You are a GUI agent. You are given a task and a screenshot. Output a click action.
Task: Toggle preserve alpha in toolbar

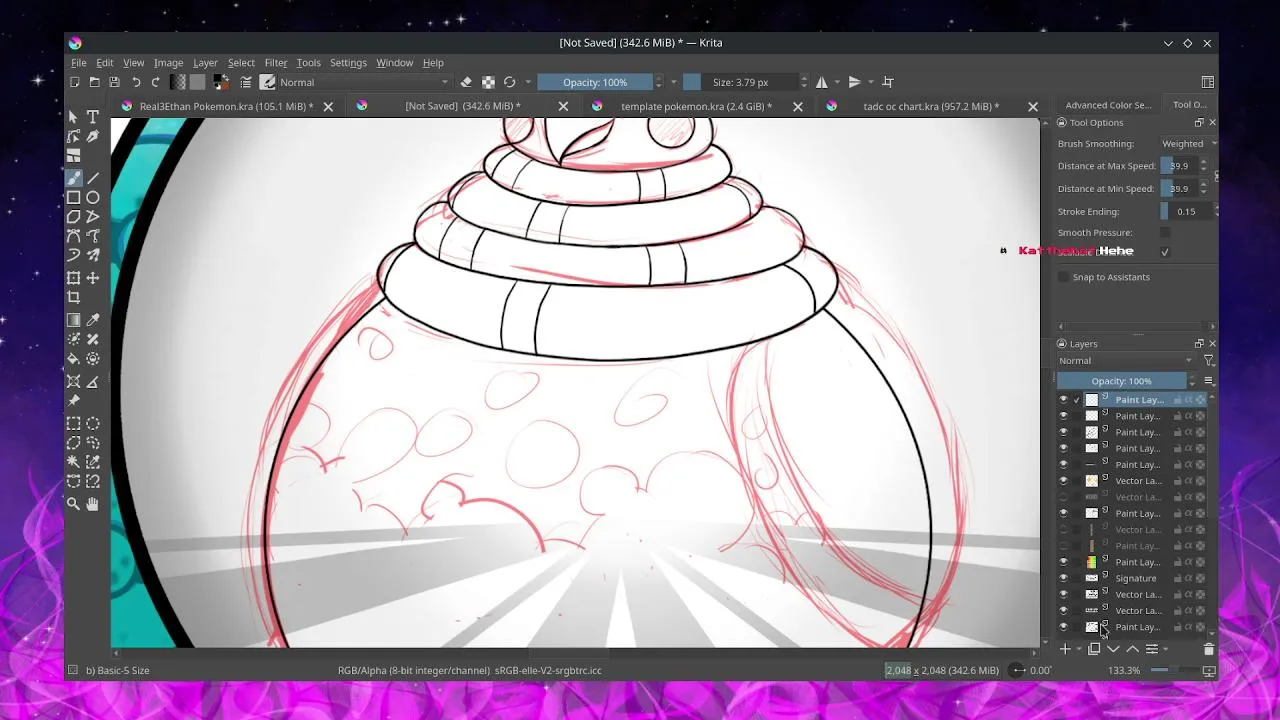[488, 82]
